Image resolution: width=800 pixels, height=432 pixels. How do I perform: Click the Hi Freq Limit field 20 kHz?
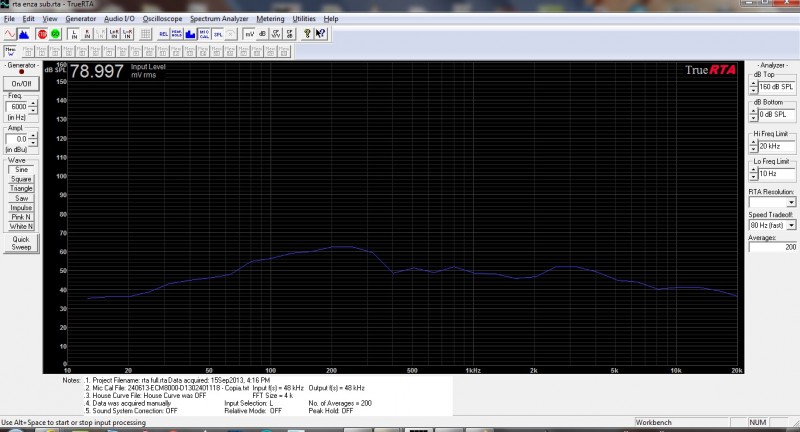[x=777, y=146]
